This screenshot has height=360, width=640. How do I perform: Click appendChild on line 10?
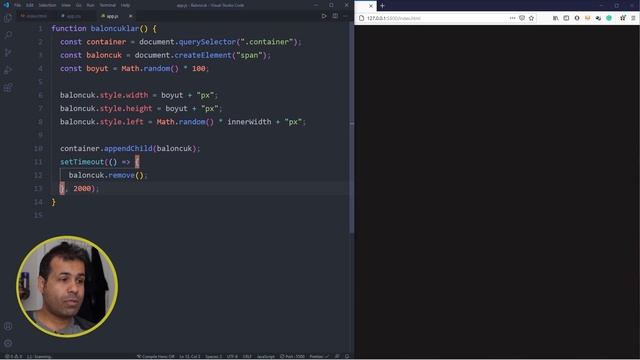tap(128, 148)
